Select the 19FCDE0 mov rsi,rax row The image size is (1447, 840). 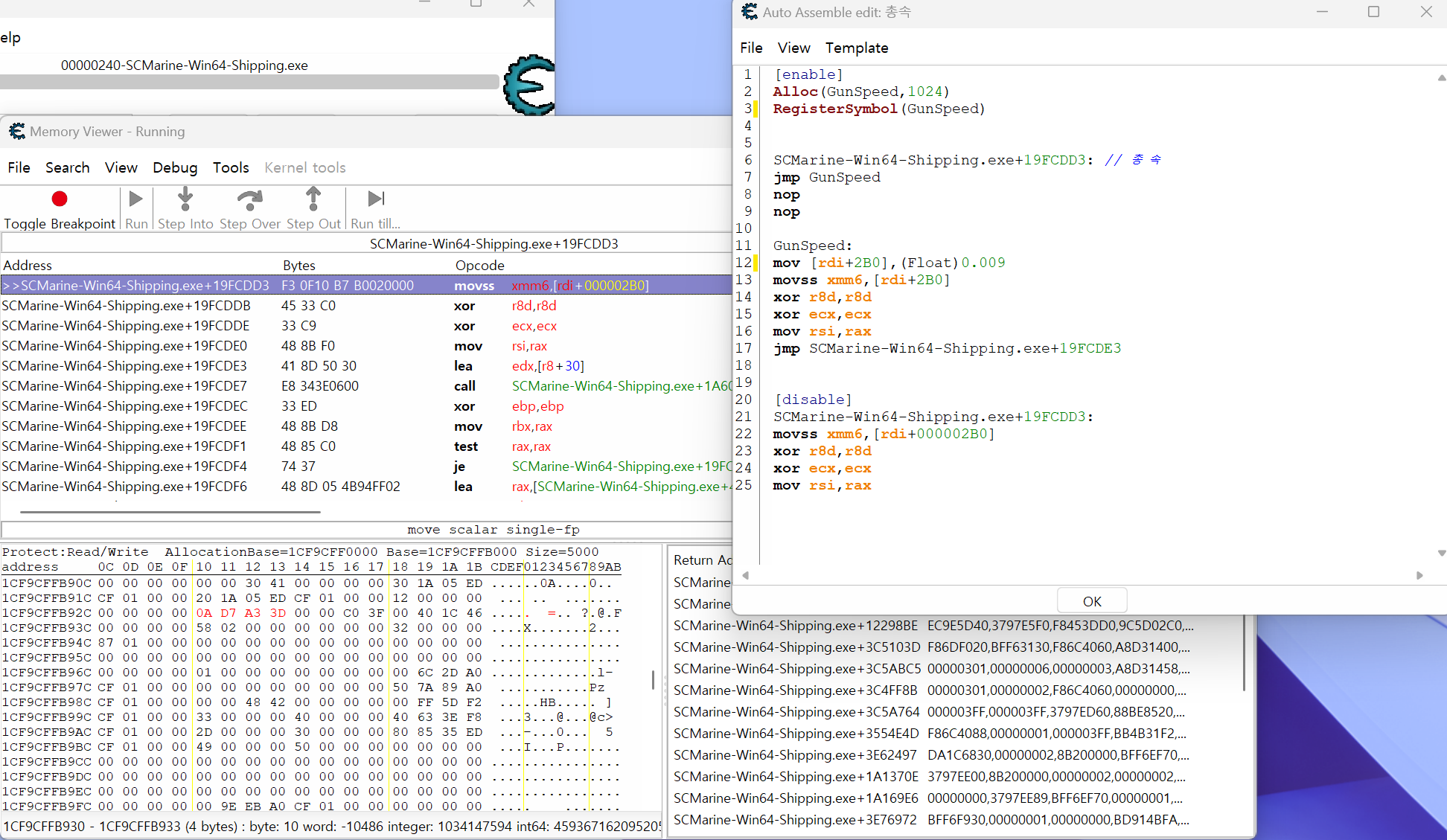click(366, 346)
